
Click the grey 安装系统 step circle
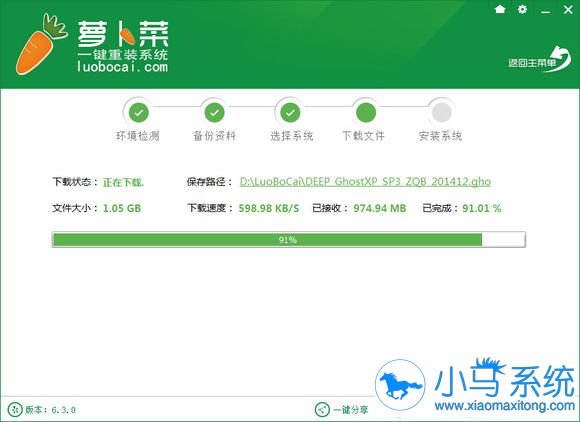442,112
